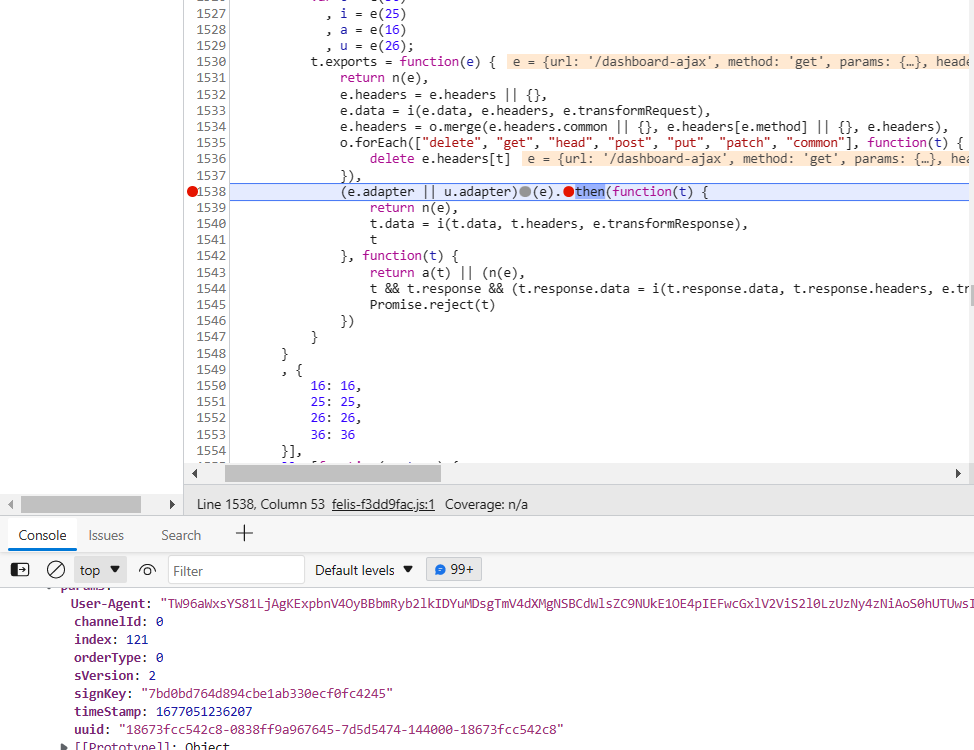
Task: Click the code editor scroll-left arrow
Action: point(194,473)
